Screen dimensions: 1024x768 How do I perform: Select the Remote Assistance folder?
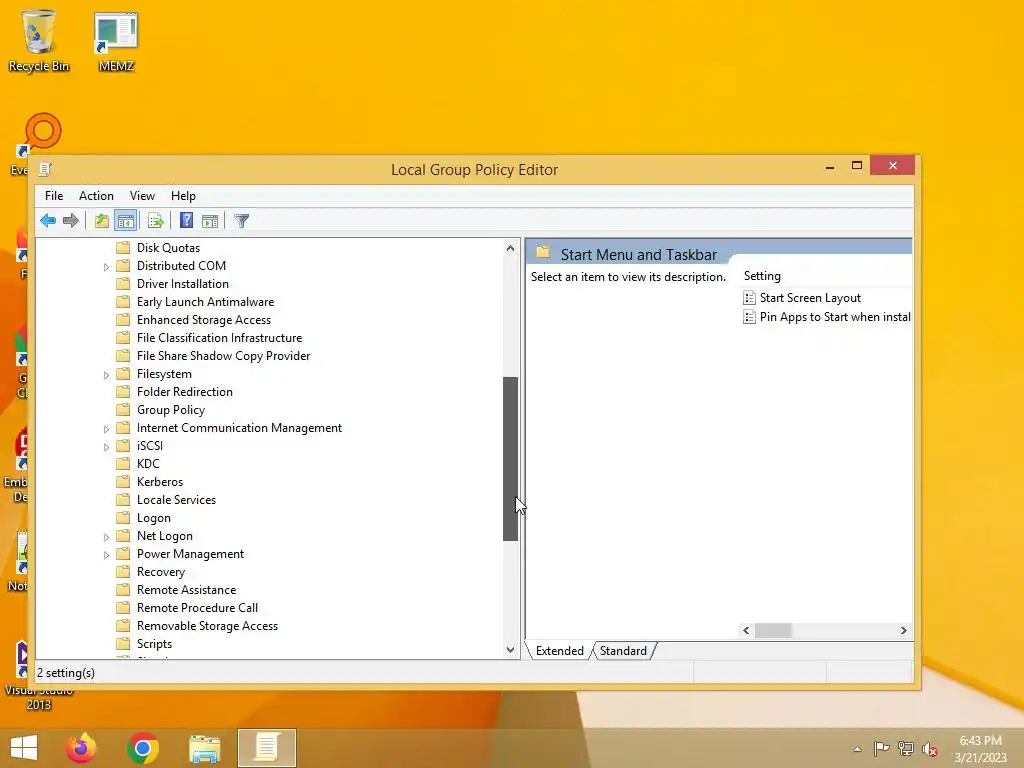point(186,590)
